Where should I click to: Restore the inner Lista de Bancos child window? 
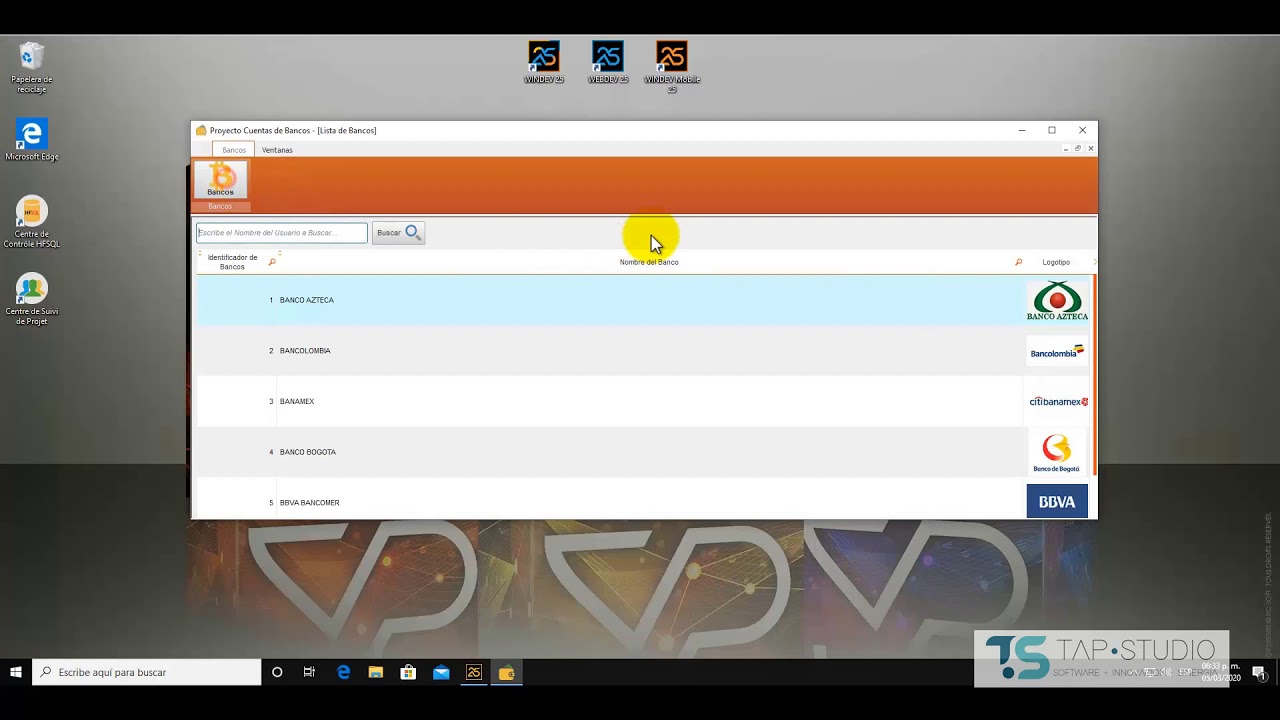(x=1078, y=148)
